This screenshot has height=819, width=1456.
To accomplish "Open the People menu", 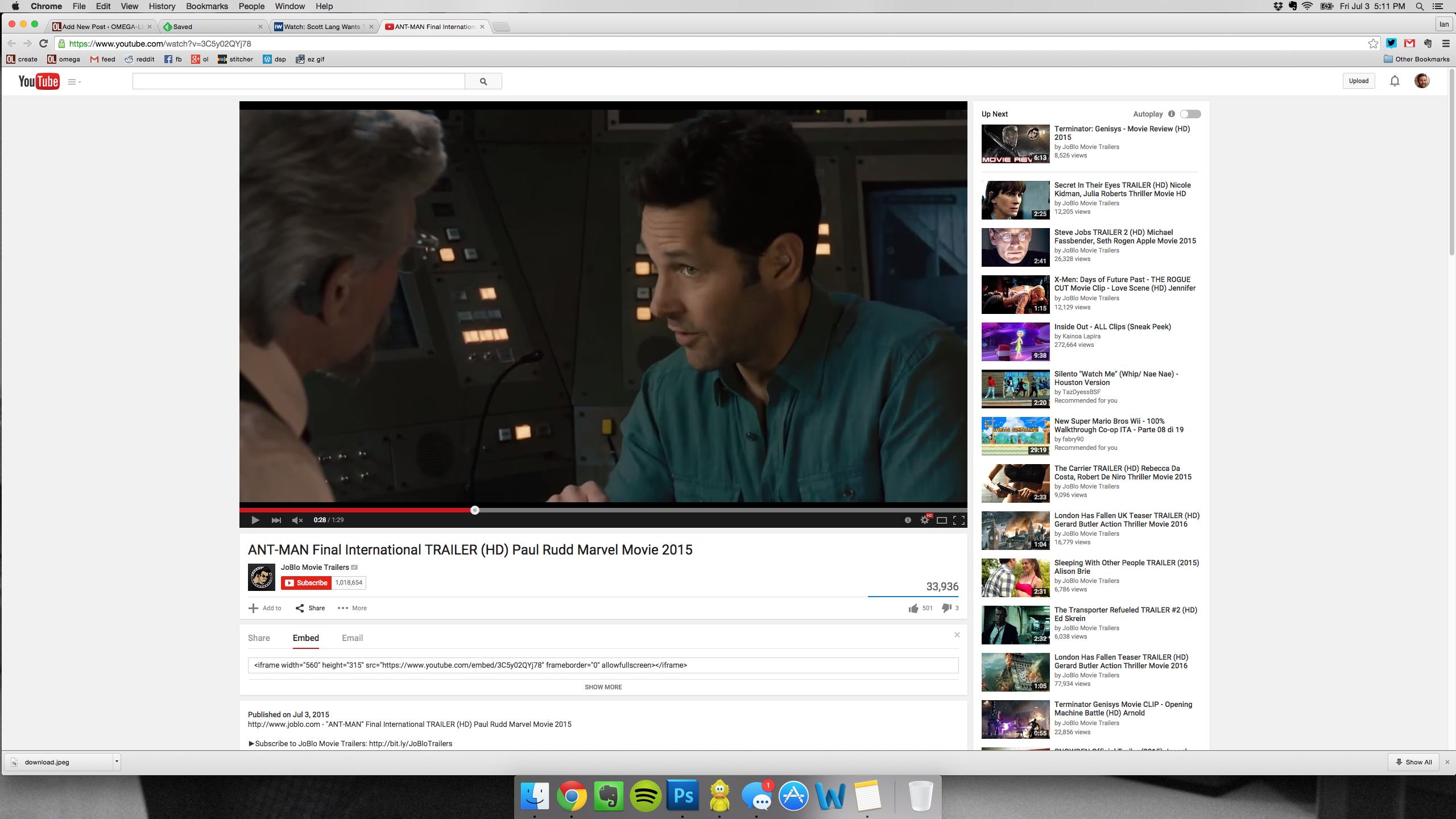I will (251, 6).
